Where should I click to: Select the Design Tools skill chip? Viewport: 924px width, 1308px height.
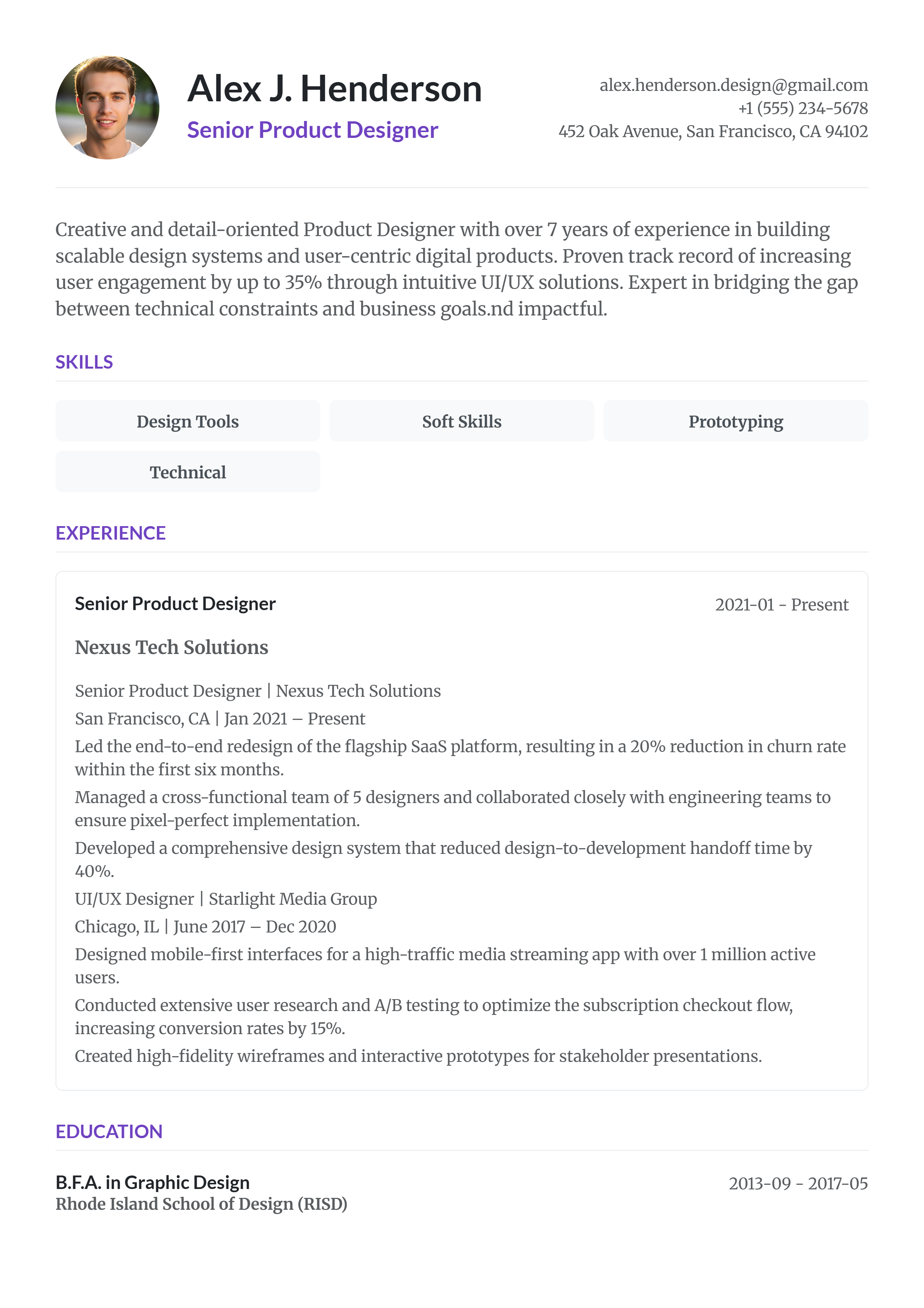(187, 422)
